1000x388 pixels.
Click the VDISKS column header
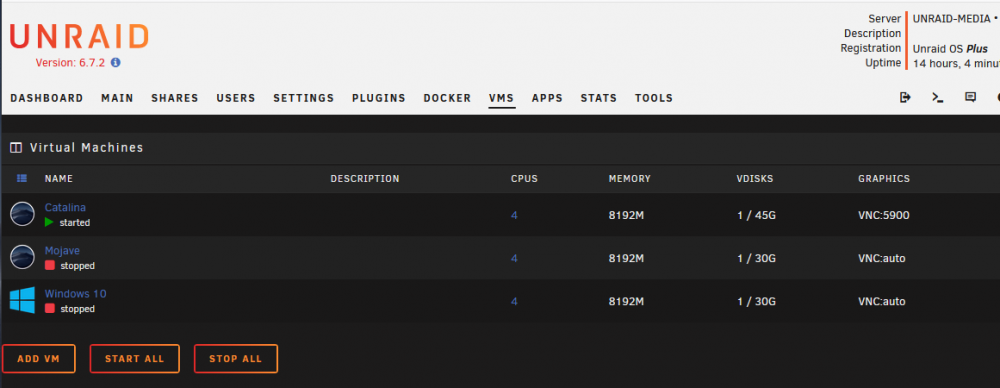[x=754, y=179]
